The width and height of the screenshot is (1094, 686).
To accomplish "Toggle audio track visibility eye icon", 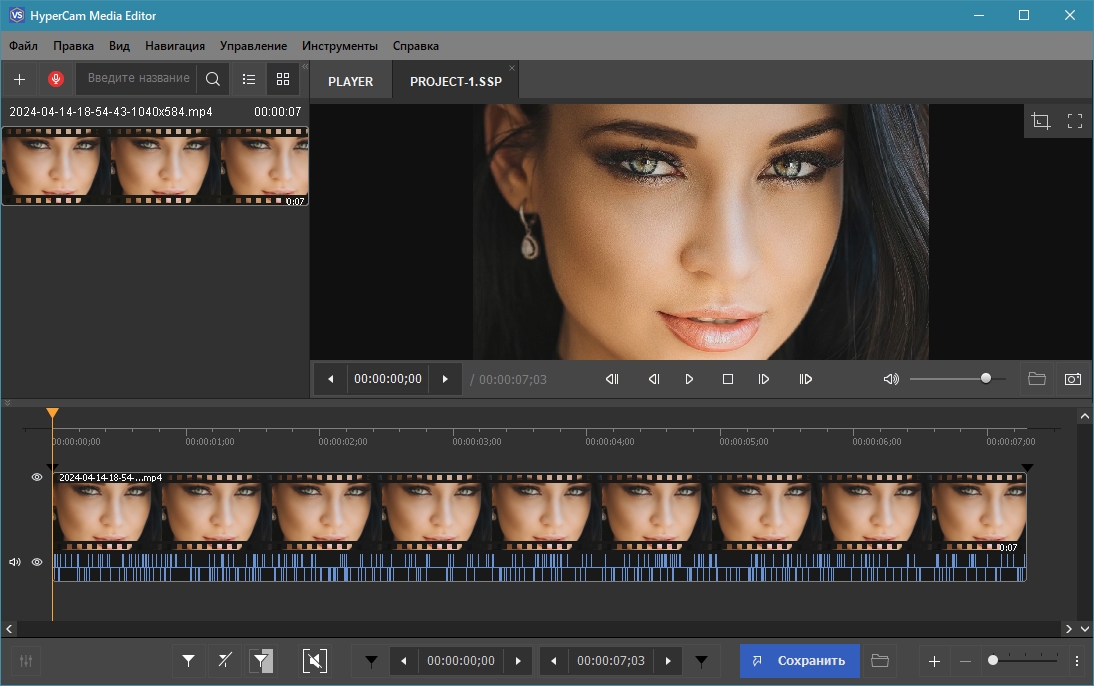I will pyautogui.click(x=37, y=562).
